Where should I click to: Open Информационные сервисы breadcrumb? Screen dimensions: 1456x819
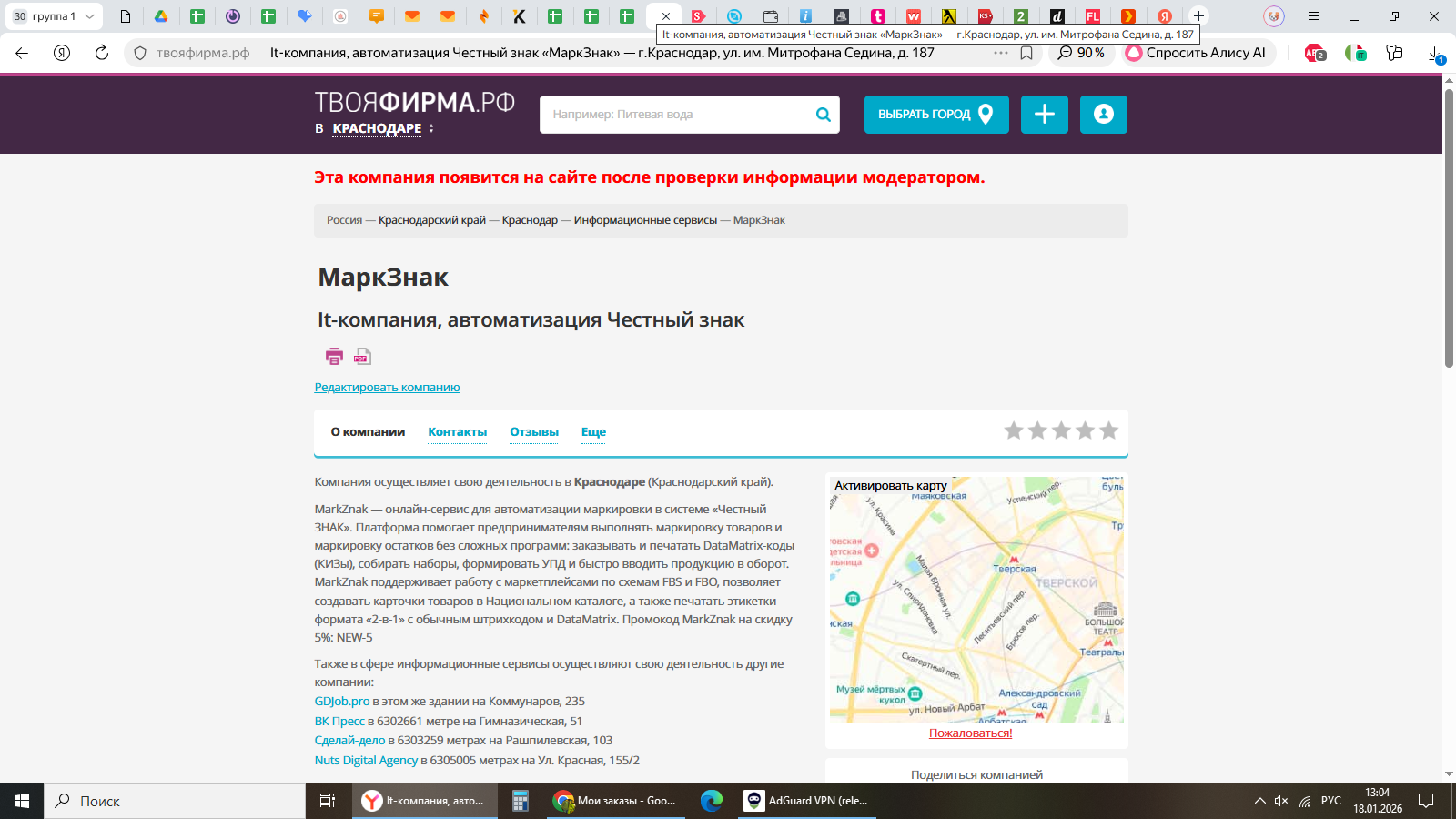coord(645,220)
